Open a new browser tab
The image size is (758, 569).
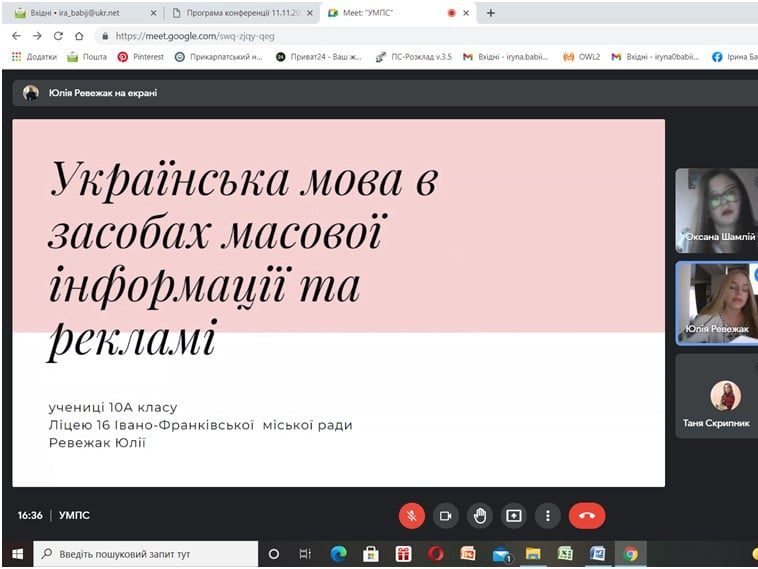tap(491, 13)
